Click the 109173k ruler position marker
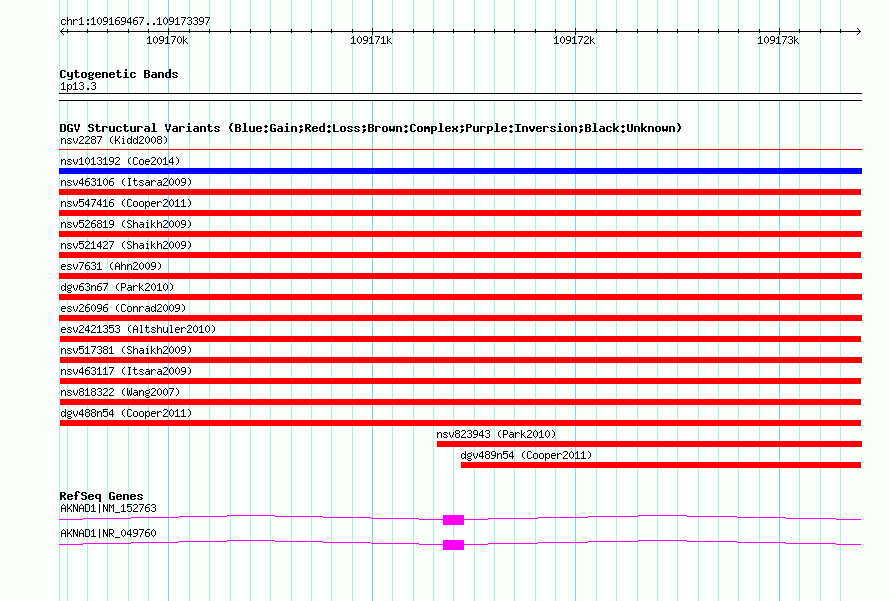This screenshot has width=890, height=601. [778, 41]
